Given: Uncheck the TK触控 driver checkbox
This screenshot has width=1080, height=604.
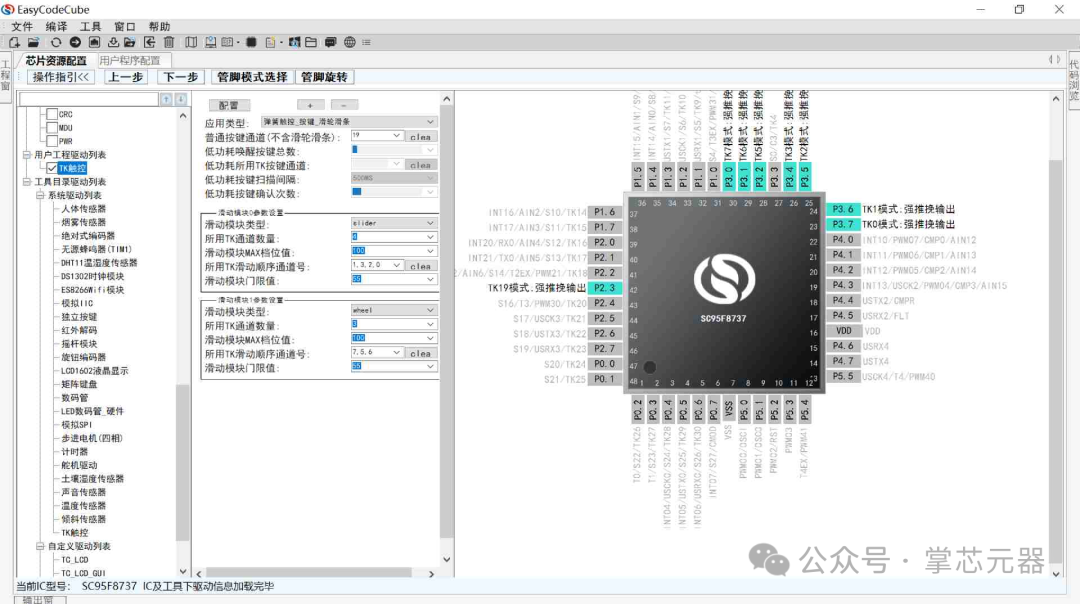Looking at the screenshot, I should pos(50,167).
